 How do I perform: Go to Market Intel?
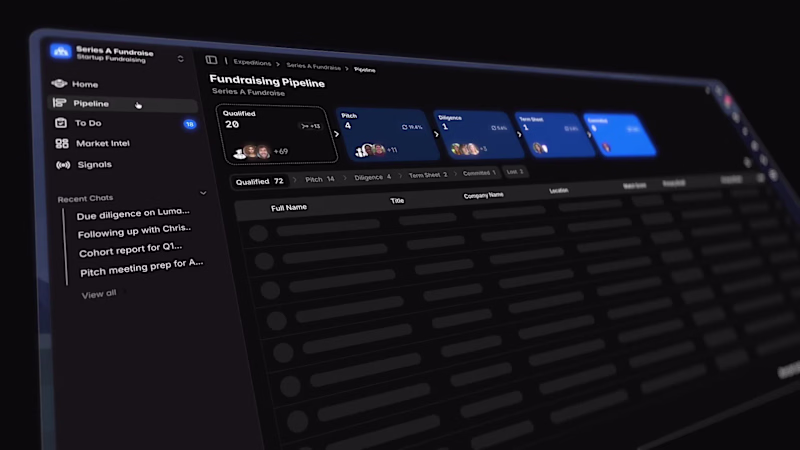[x=103, y=143]
